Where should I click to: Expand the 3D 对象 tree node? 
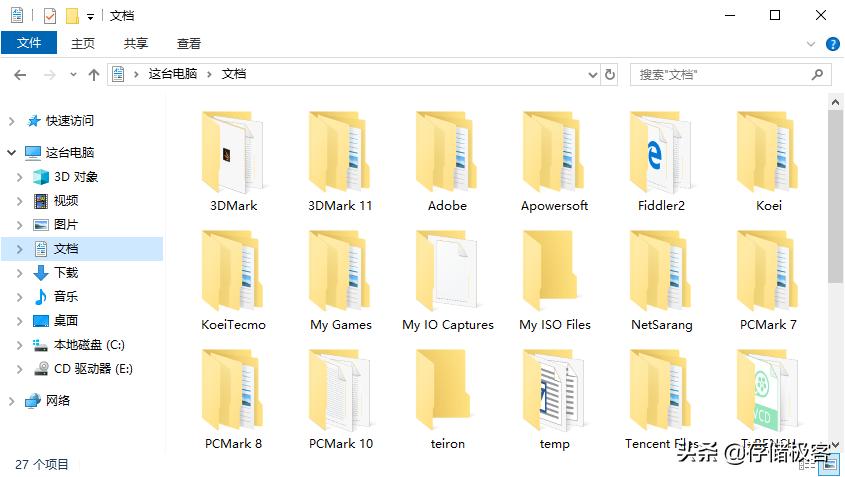click(20, 177)
